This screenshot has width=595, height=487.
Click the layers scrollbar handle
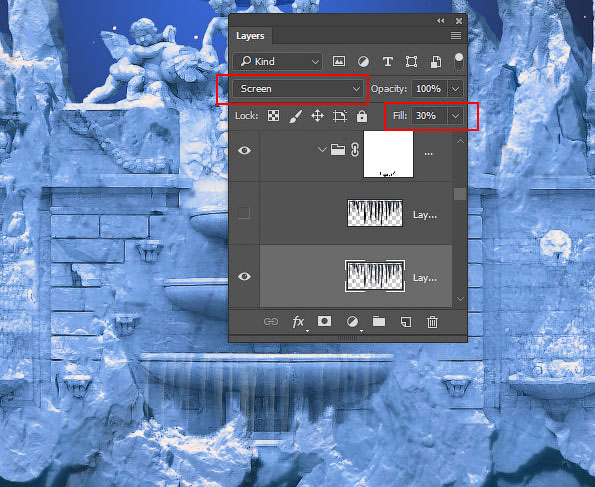460,194
